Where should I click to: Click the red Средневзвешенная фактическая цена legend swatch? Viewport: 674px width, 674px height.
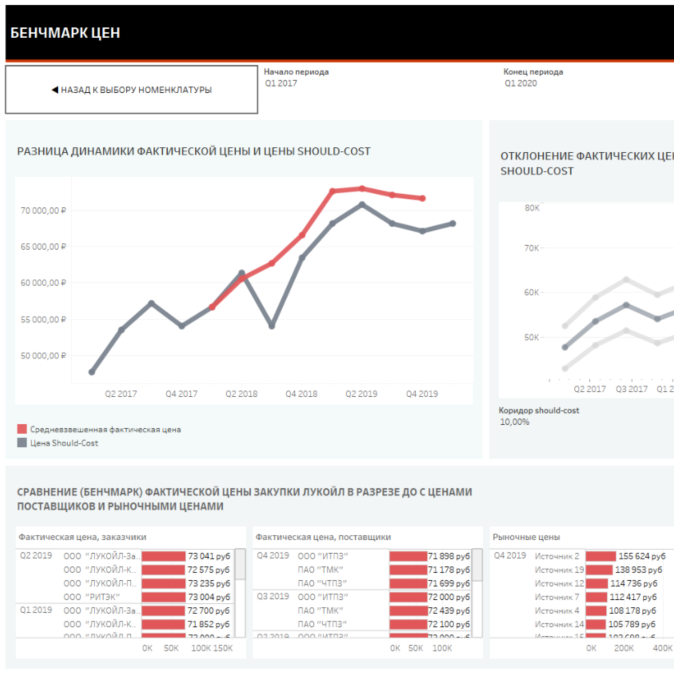click(22, 429)
